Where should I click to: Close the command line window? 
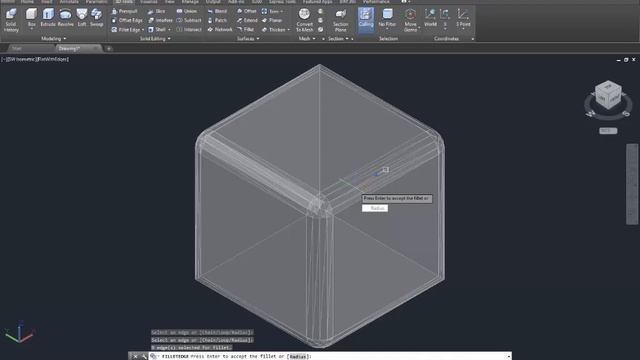point(136,356)
